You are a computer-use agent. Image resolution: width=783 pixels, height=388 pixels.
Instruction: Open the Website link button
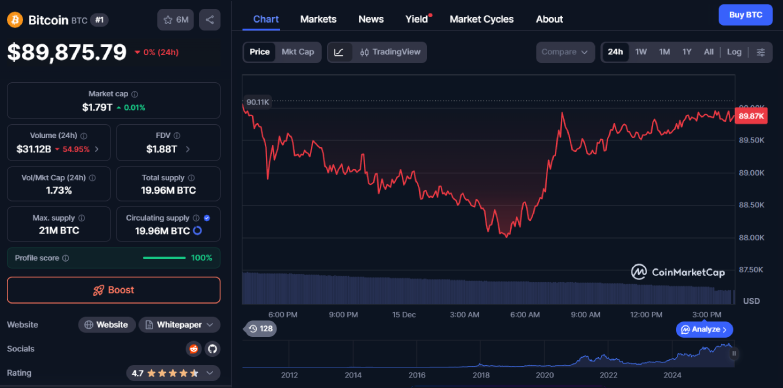pyautogui.click(x=107, y=325)
